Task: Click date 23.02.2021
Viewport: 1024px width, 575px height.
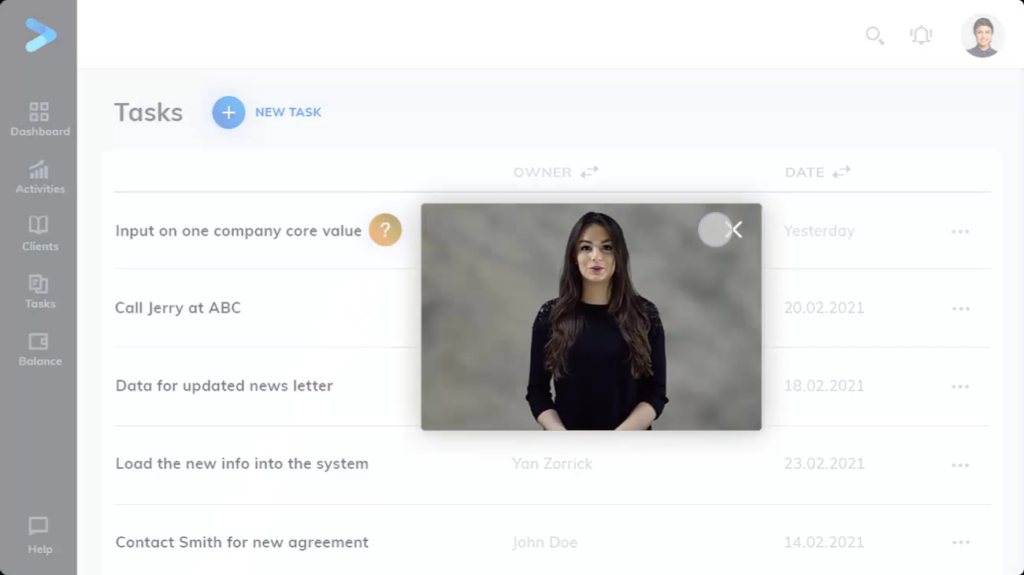Action: [824, 464]
